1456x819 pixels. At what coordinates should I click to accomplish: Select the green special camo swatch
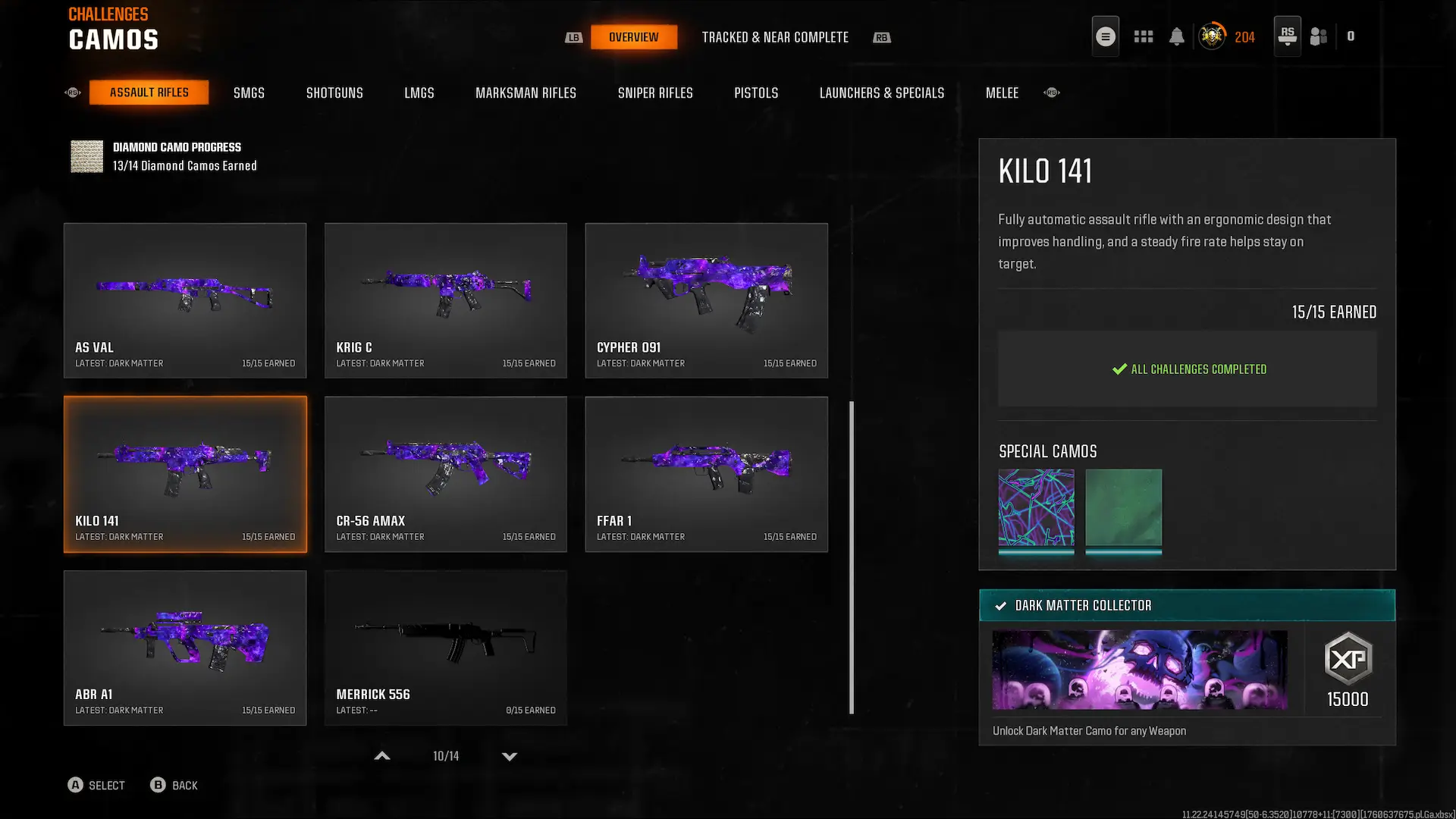1123,507
